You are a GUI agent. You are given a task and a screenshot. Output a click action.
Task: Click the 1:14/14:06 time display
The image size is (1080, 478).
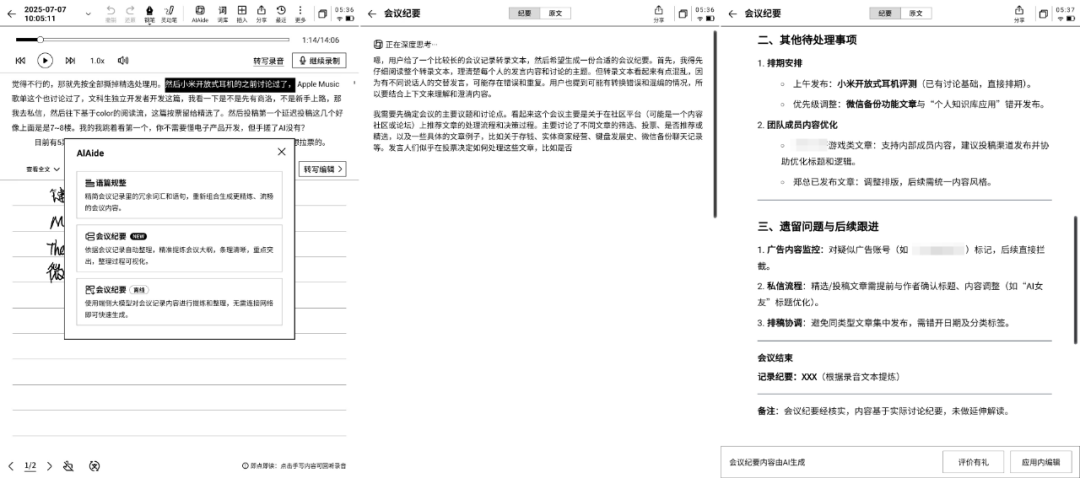click(320, 40)
